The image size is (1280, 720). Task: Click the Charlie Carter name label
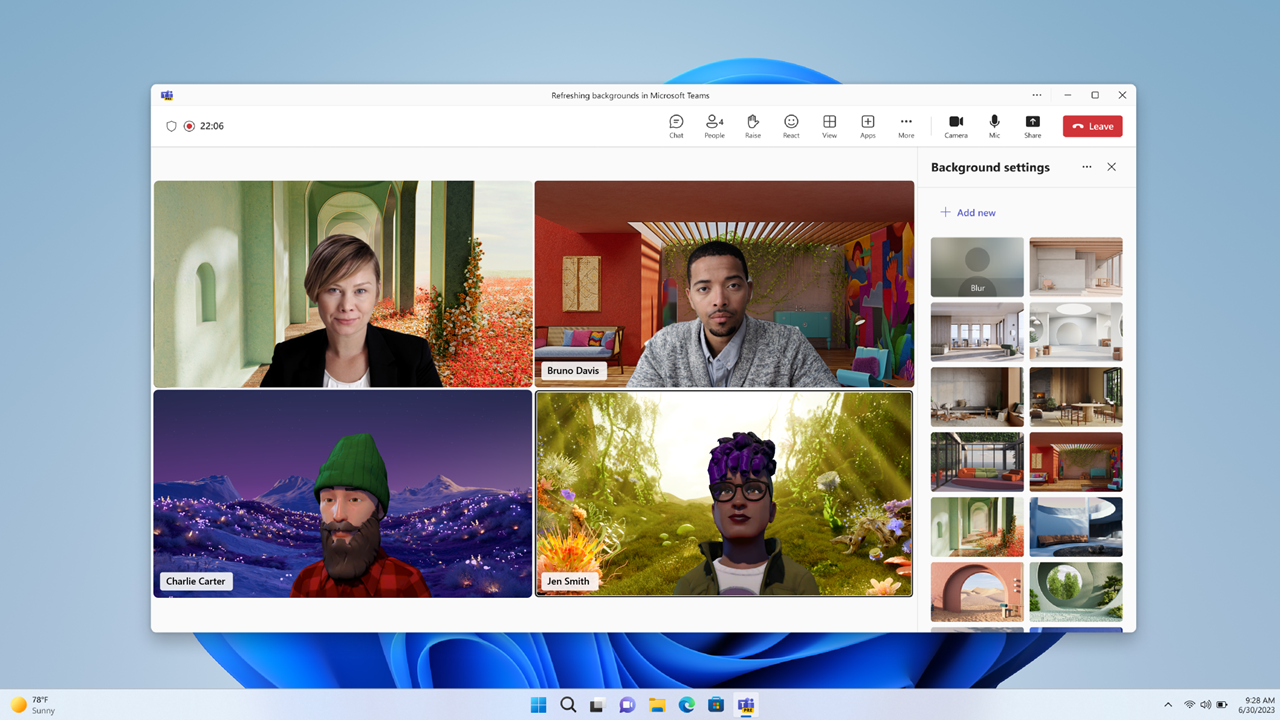[196, 581]
